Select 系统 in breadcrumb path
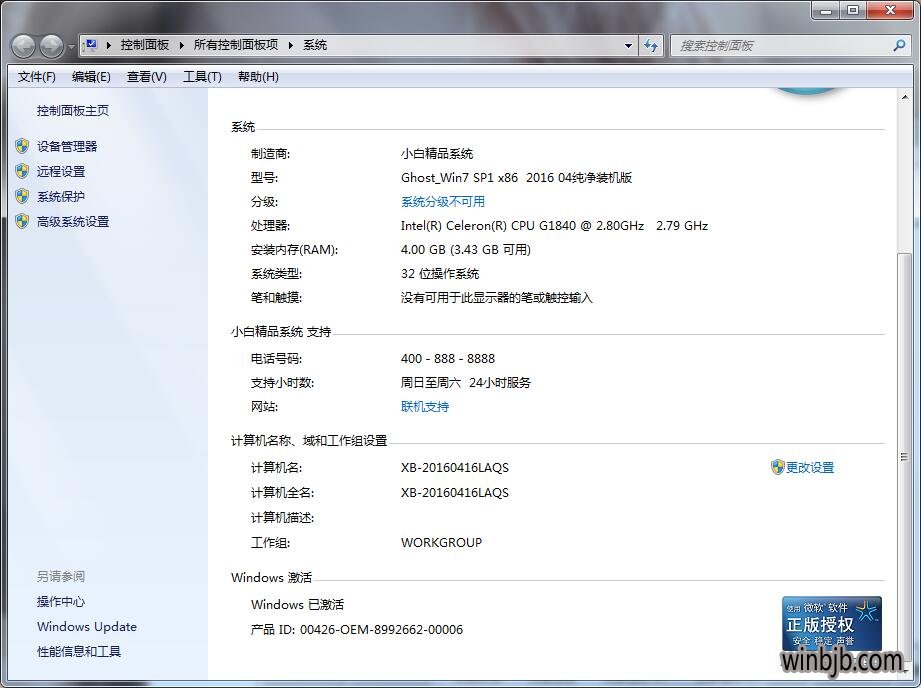This screenshot has height=688, width=921. coord(315,45)
